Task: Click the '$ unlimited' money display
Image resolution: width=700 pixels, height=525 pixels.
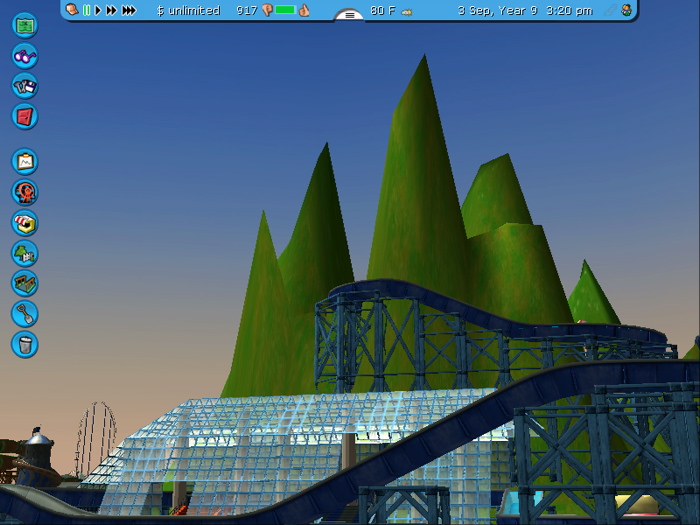Action: tap(188, 10)
